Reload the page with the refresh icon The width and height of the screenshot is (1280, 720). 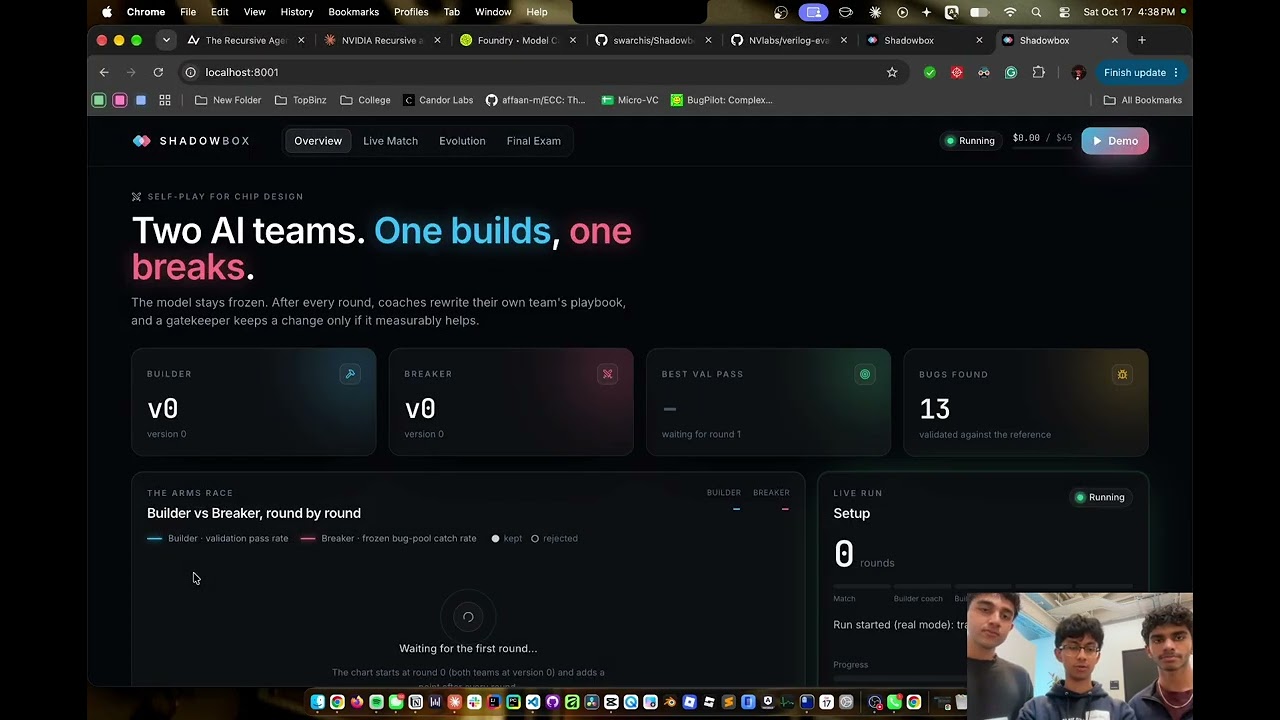(x=158, y=72)
